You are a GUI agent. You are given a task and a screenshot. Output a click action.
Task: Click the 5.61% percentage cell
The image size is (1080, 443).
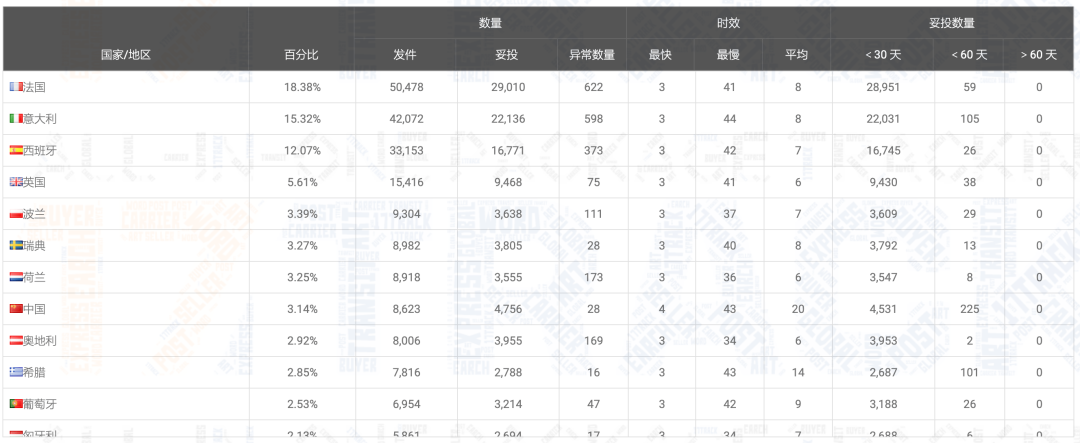coord(302,183)
